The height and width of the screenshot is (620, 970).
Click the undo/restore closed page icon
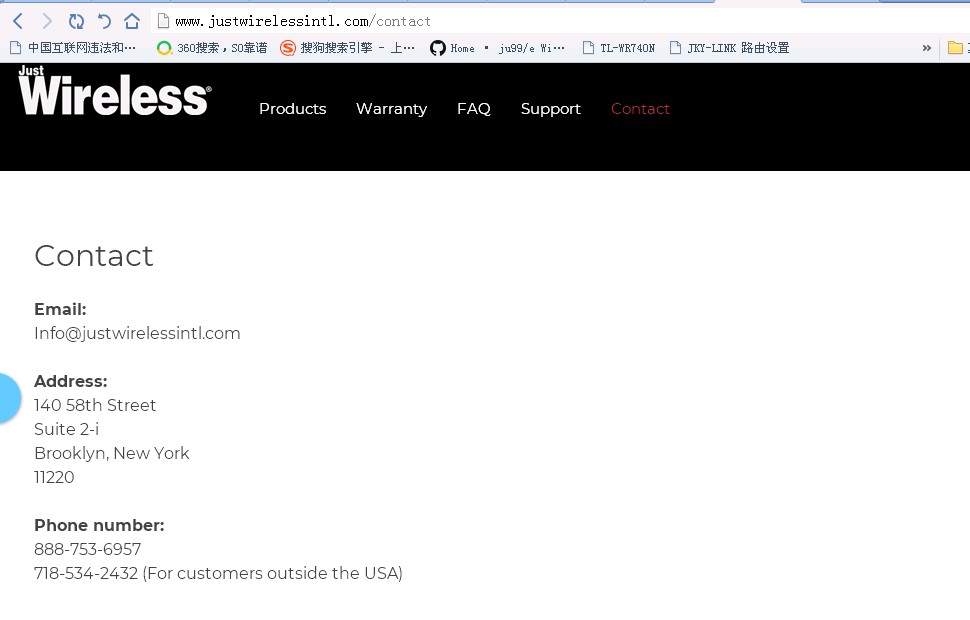pyautogui.click(x=104, y=22)
